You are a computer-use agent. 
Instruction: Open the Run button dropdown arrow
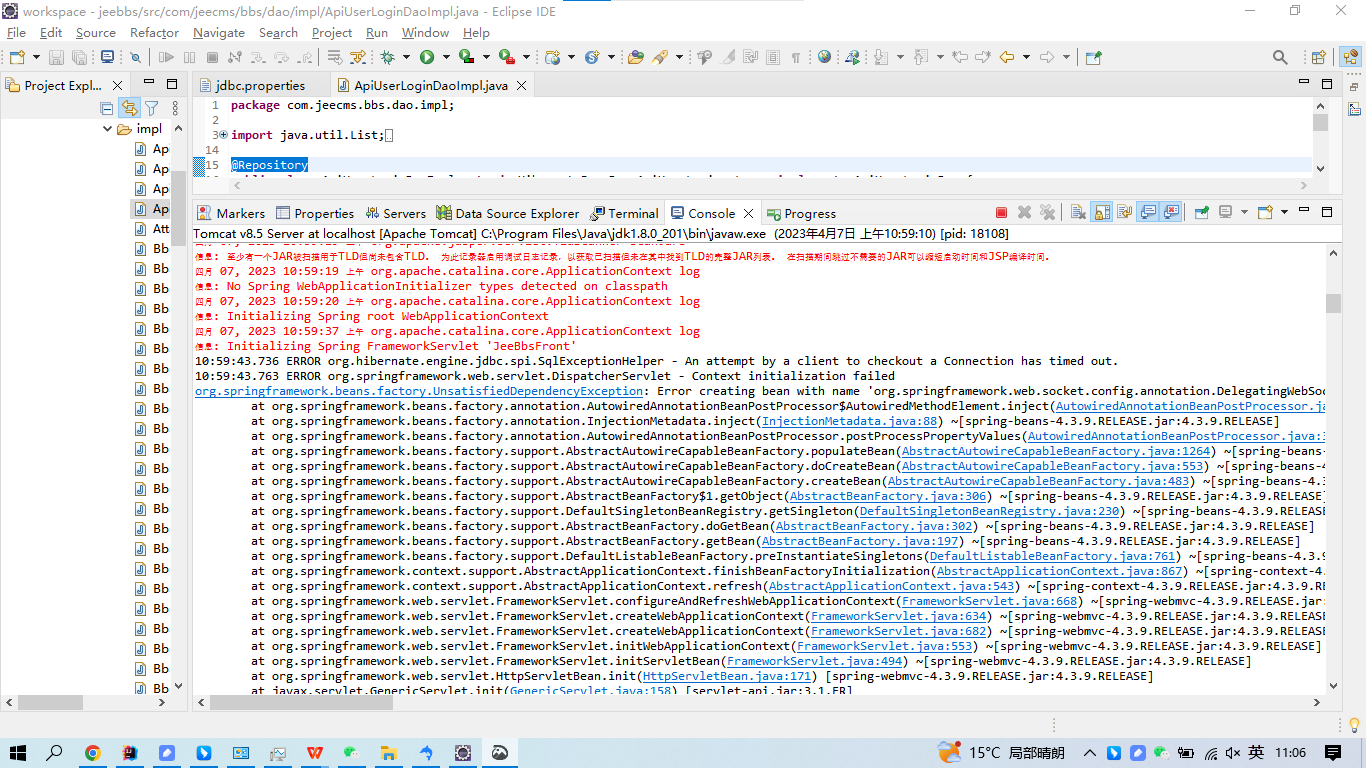click(x=444, y=58)
